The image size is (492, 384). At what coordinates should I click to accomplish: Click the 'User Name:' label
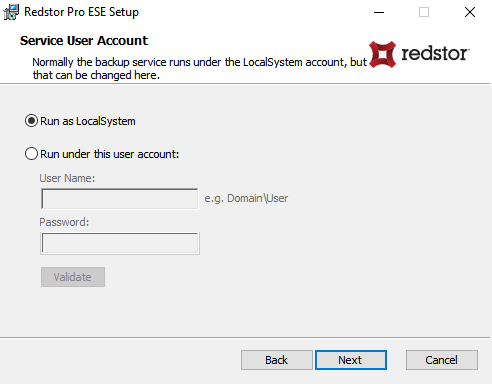(67, 178)
